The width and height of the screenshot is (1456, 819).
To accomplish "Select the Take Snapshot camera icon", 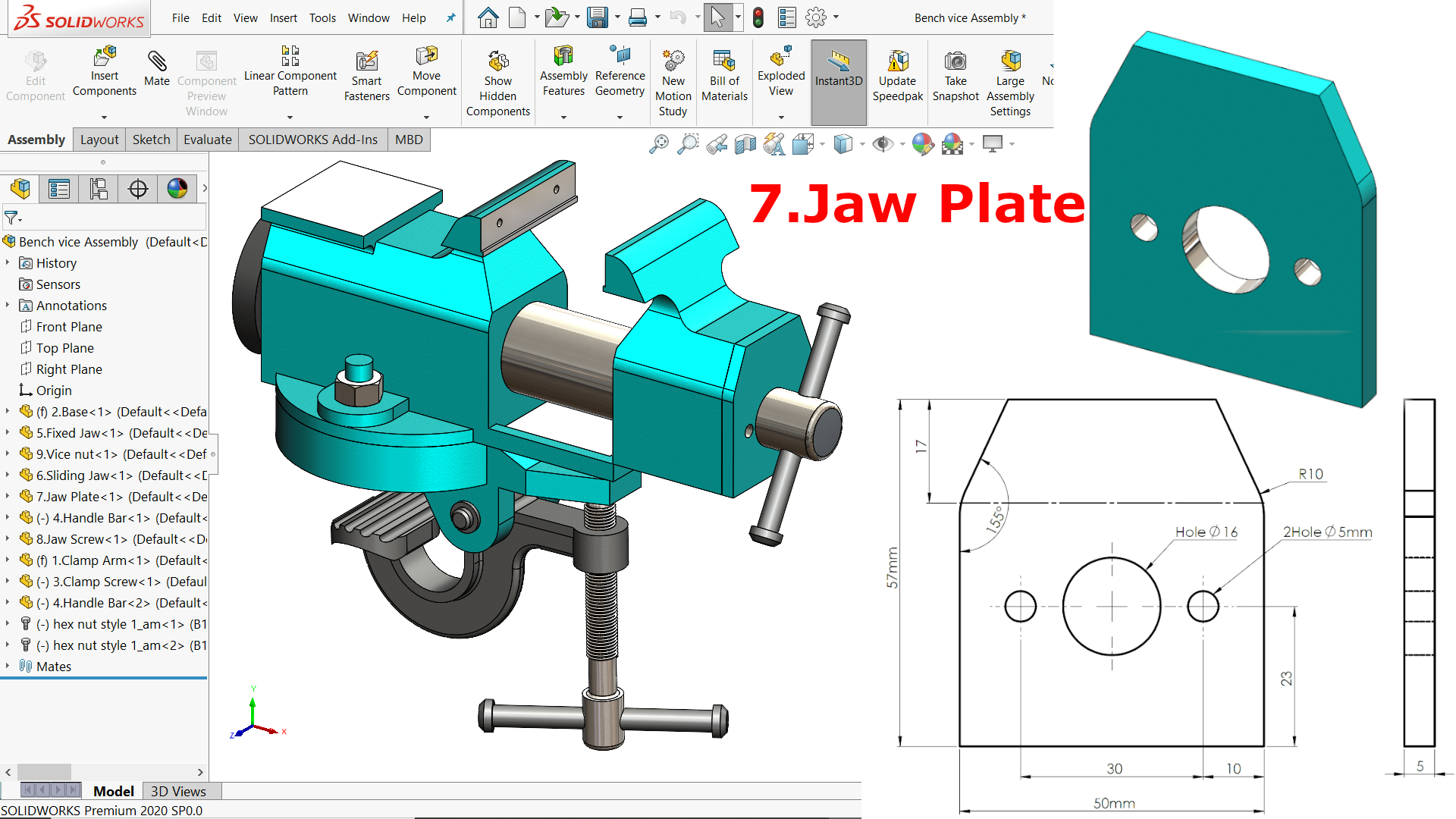I will click(955, 61).
